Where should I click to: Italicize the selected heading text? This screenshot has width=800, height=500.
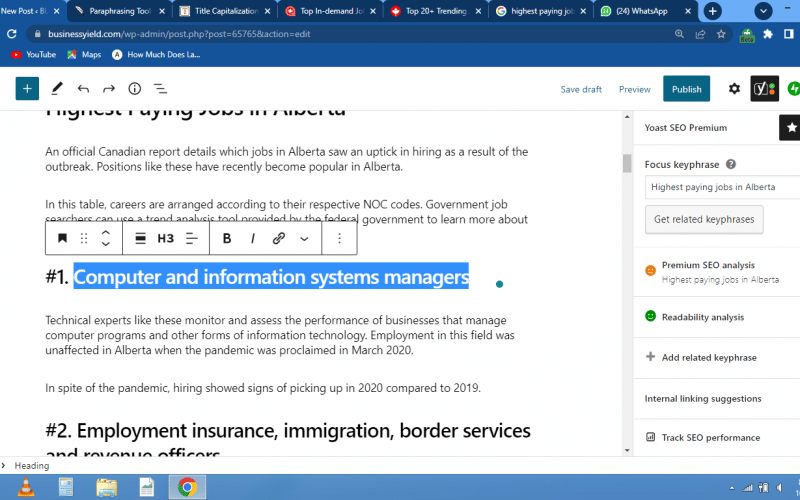pos(253,238)
